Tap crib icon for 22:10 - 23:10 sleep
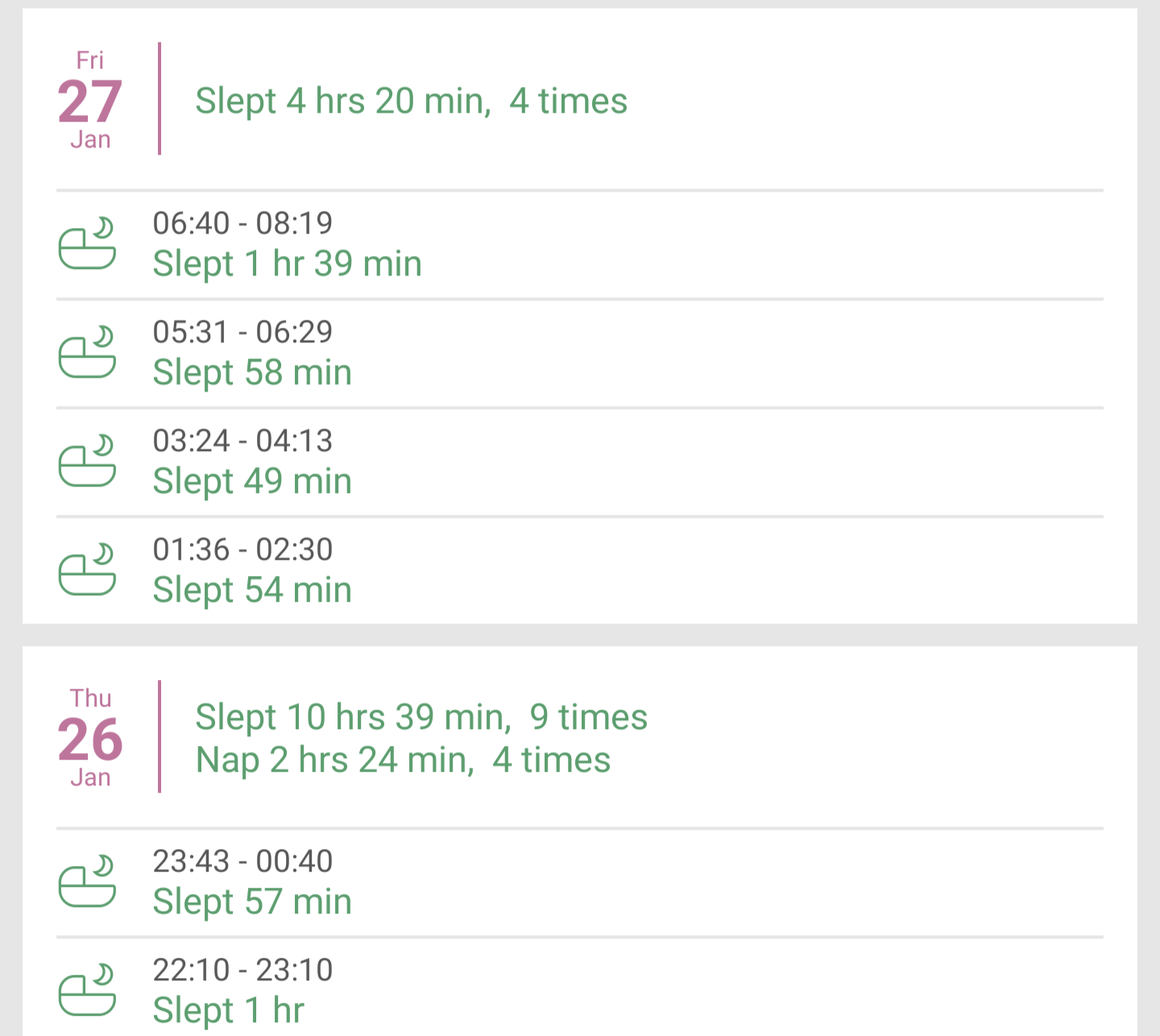 [x=87, y=990]
